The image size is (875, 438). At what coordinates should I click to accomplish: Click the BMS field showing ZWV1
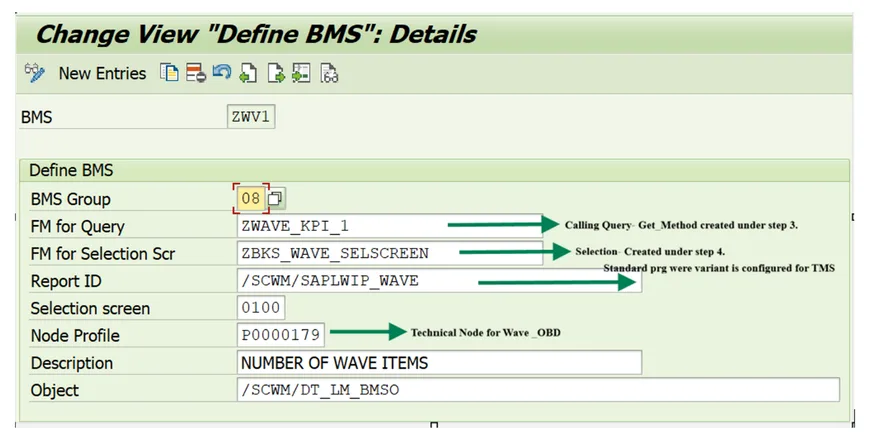point(251,117)
